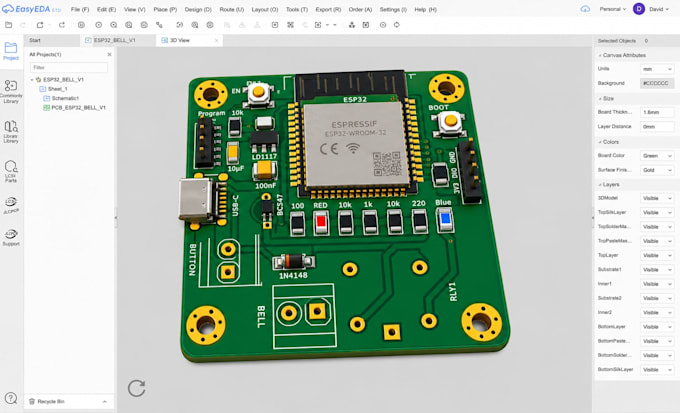
Task: Open the View menu
Action: coord(134,9)
